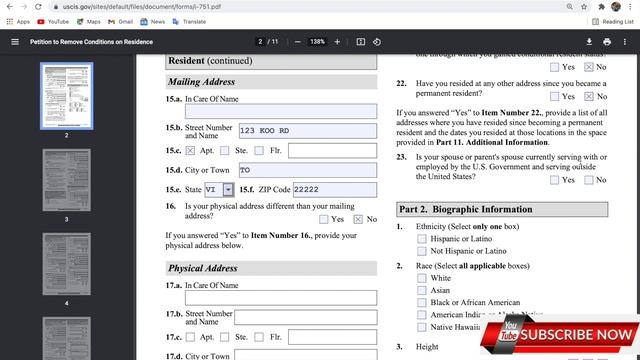Click the browser forward arrow
Screen dimensions: 640x360
pyautogui.click(x=24, y=7)
